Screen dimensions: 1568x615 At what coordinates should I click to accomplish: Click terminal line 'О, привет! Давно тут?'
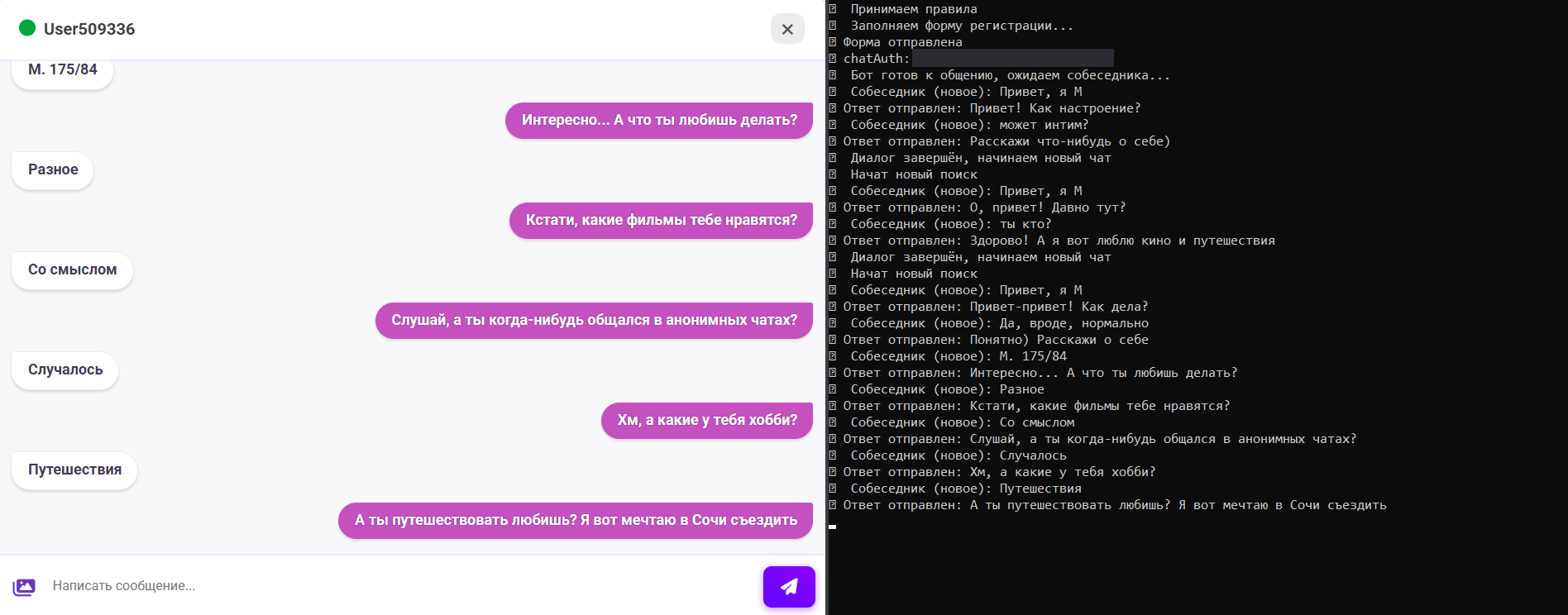coord(978,207)
